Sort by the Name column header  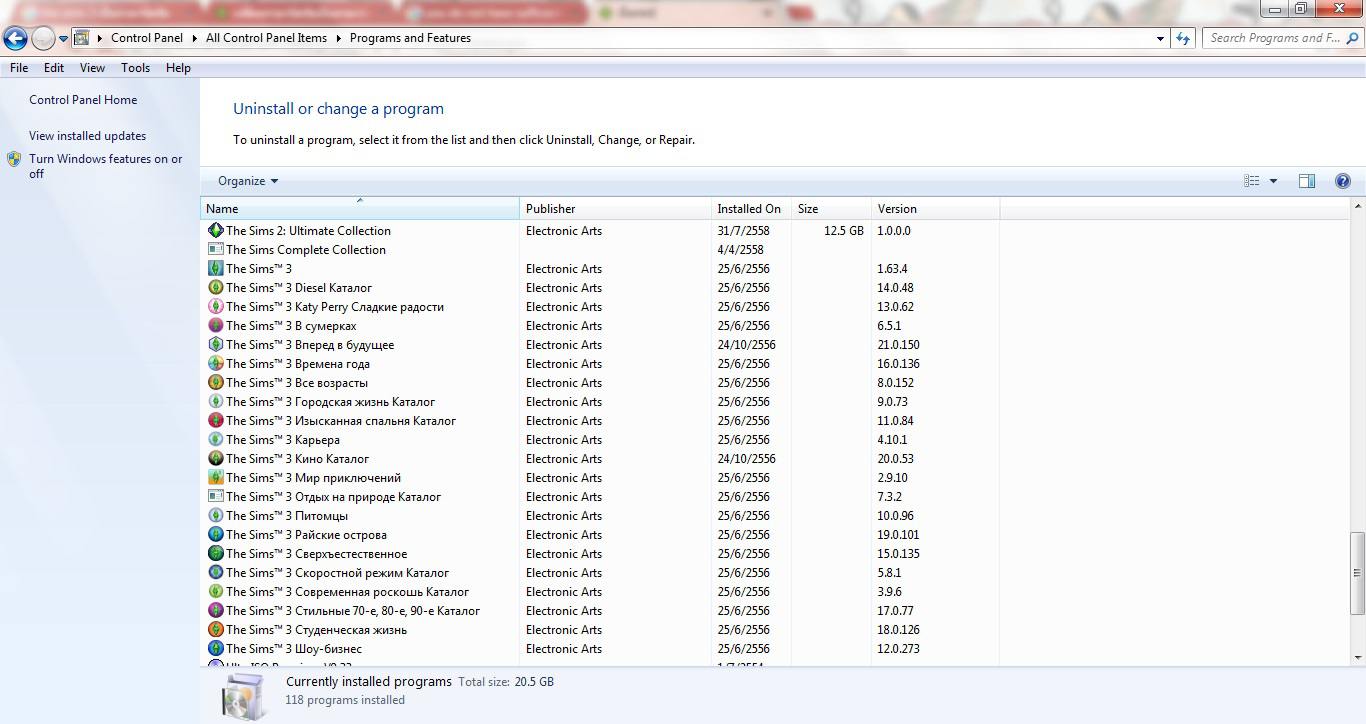tap(360, 209)
